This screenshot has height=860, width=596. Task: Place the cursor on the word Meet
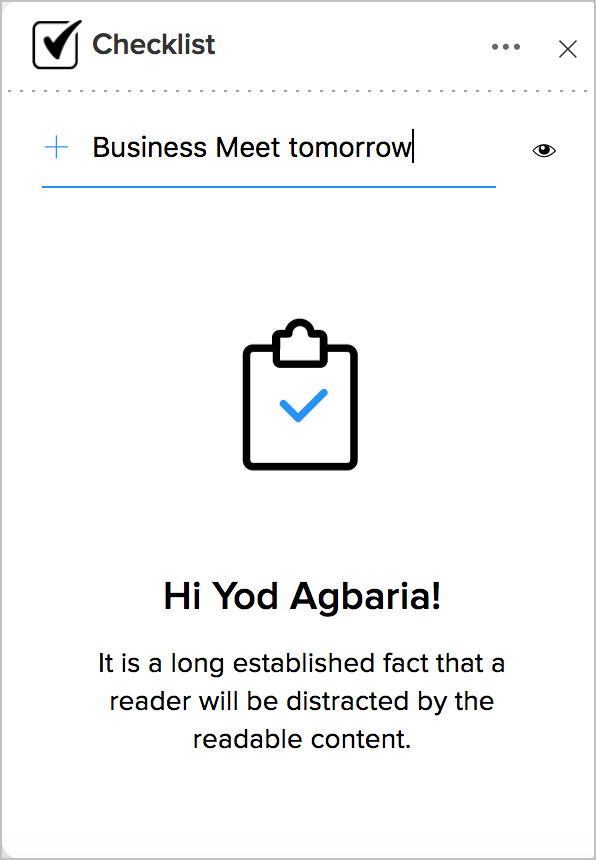[x=248, y=148]
